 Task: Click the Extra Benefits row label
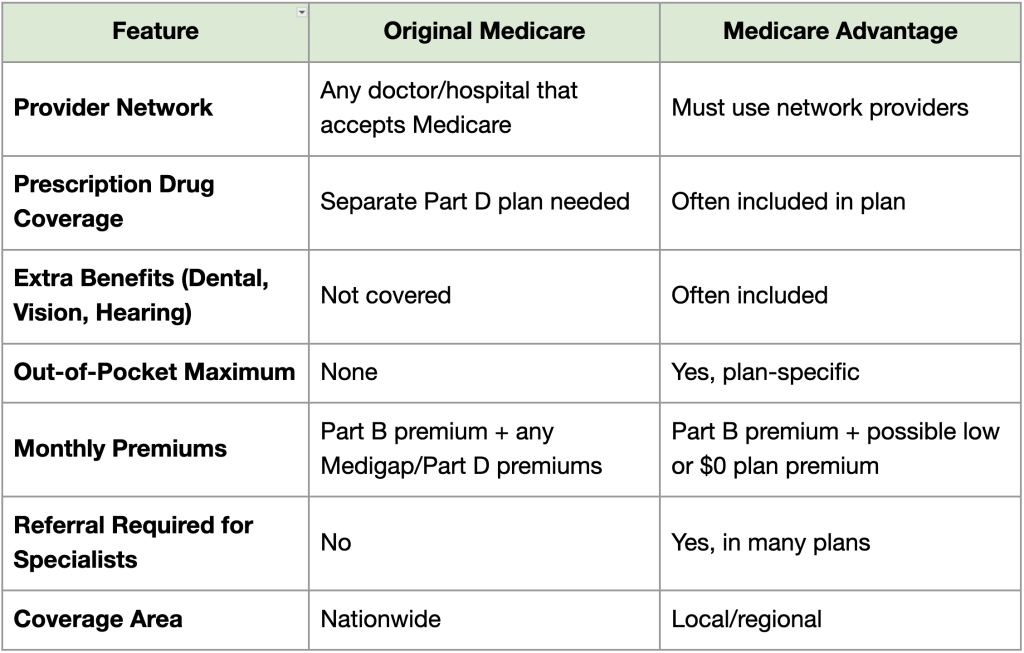[x=141, y=295]
